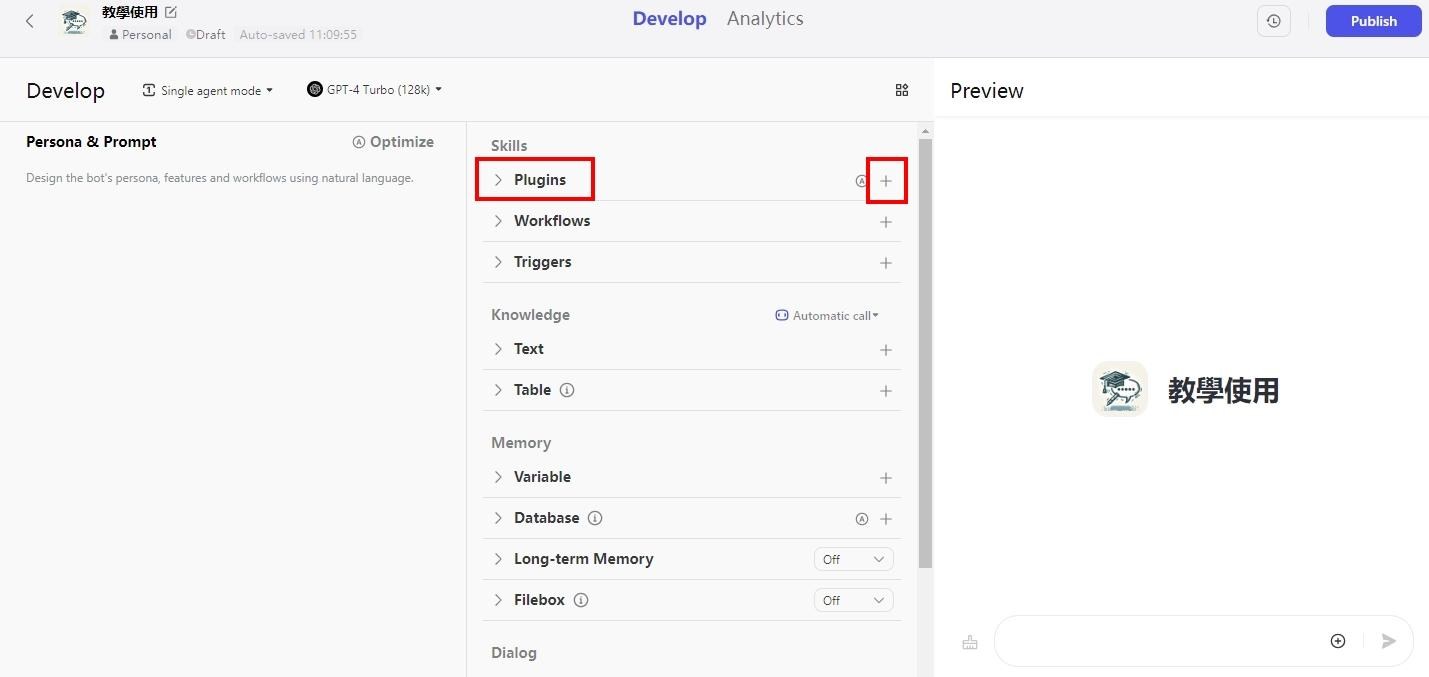Image resolution: width=1429 pixels, height=677 pixels.
Task: Click Optimize for the persona prompt
Action: point(393,142)
